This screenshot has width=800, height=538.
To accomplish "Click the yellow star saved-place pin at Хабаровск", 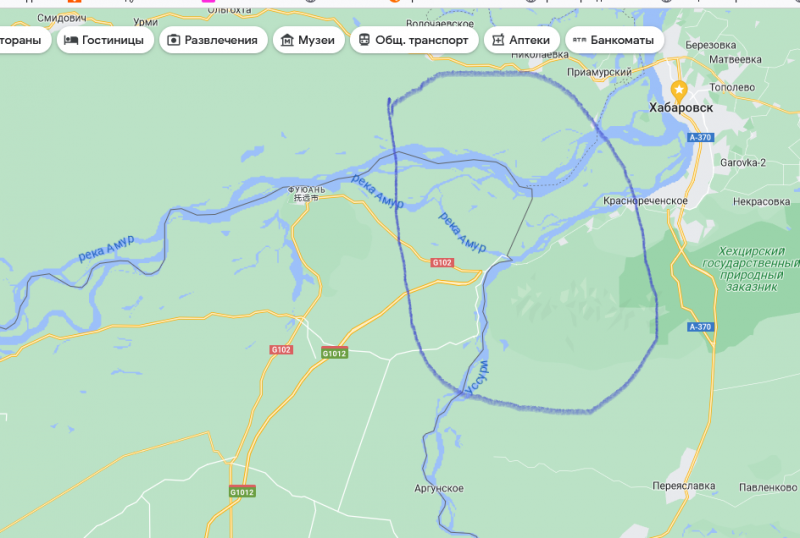I will 679,91.
